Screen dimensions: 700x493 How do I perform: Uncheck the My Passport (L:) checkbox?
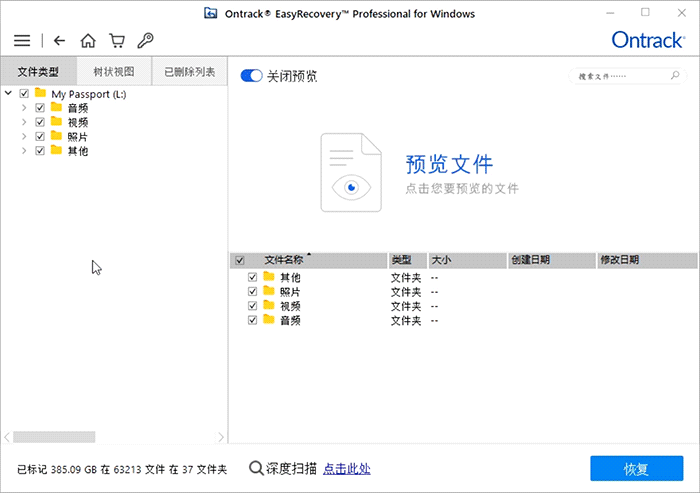(25, 94)
